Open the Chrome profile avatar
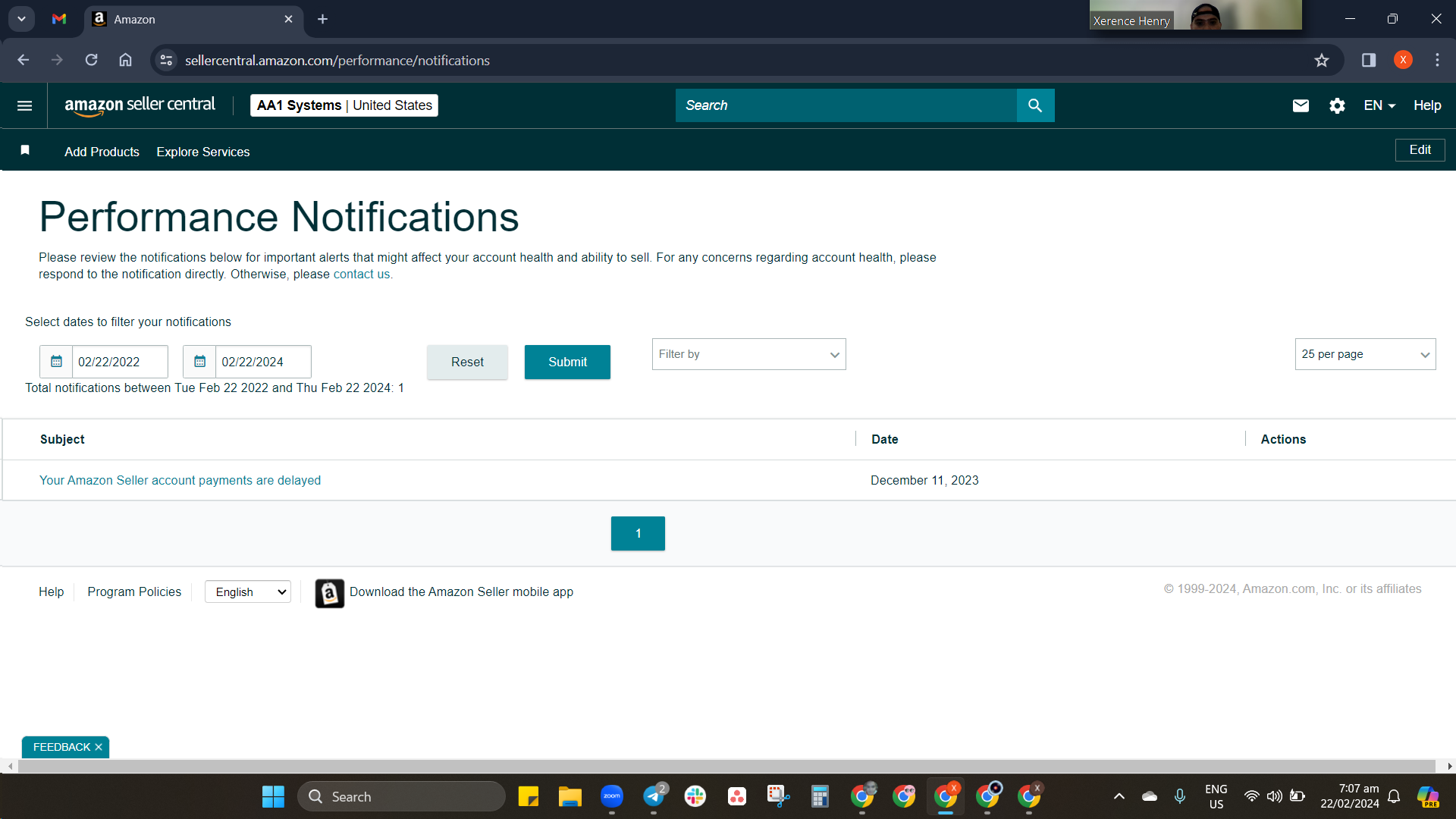Screen dimensions: 1456x819 (x=1403, y=60)
